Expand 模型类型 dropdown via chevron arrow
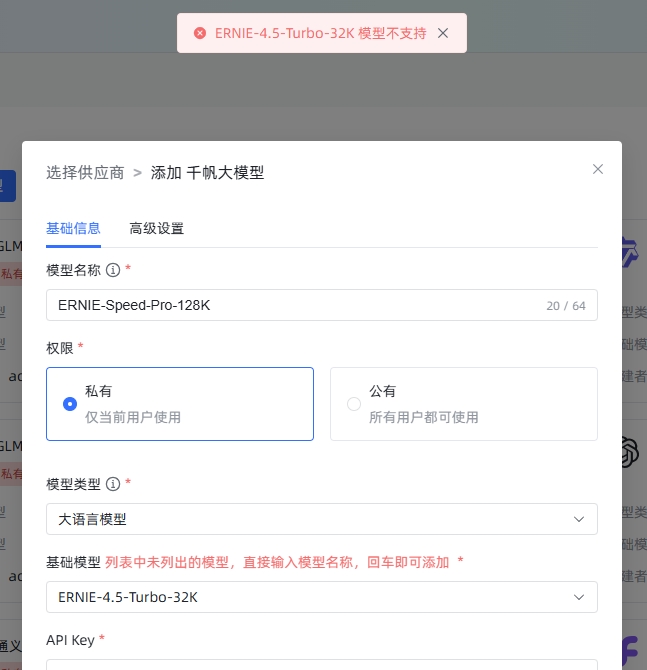Image resolution: width=647 pixels, height=670 pixels. [x=579, y=519]
